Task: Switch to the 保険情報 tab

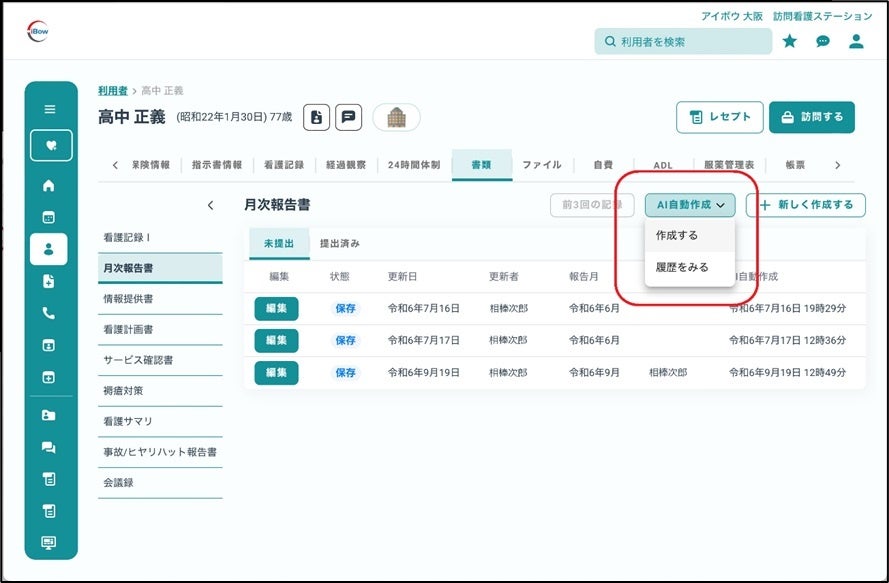Action: click(x=151, y=165)
